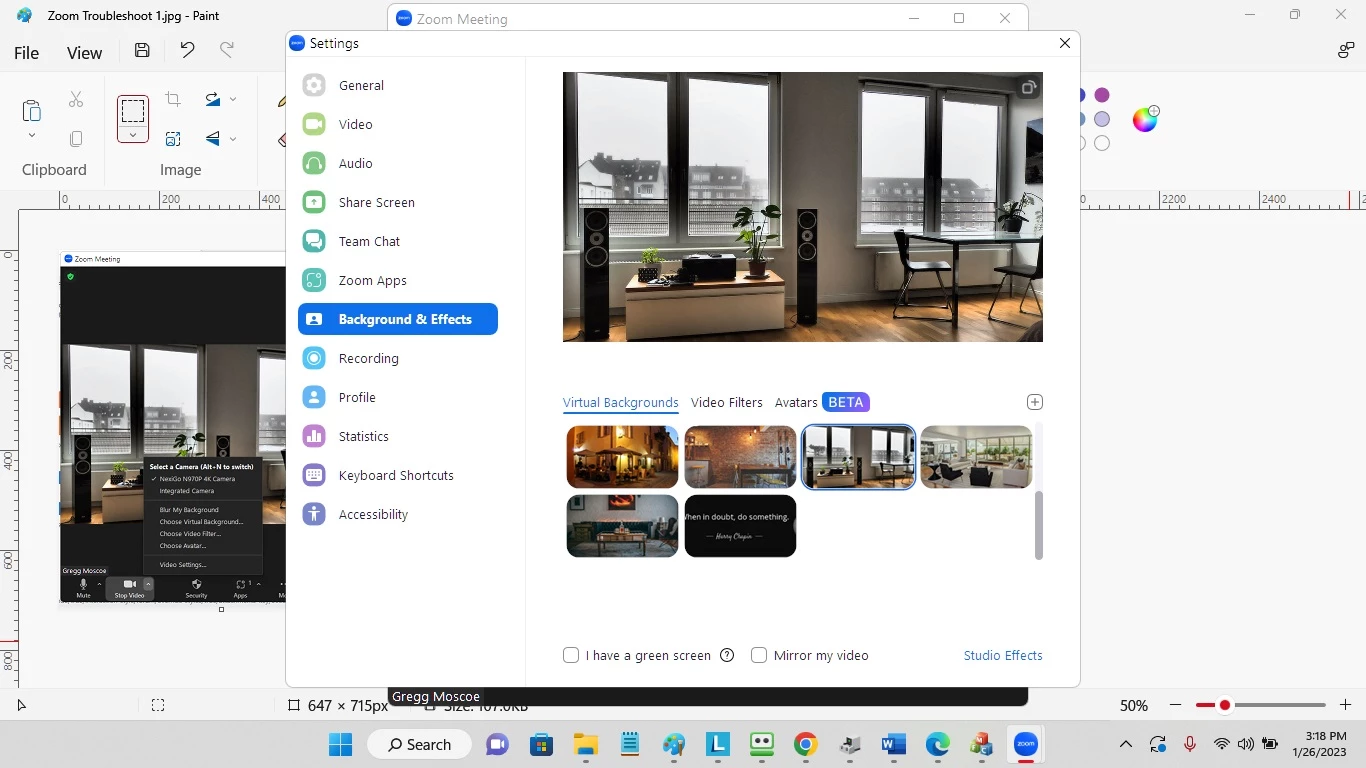This screenshot has width=1366, height=768.
Task: Pick the lavender color swatch in Paint
Action: click(x=1102, y=119)
